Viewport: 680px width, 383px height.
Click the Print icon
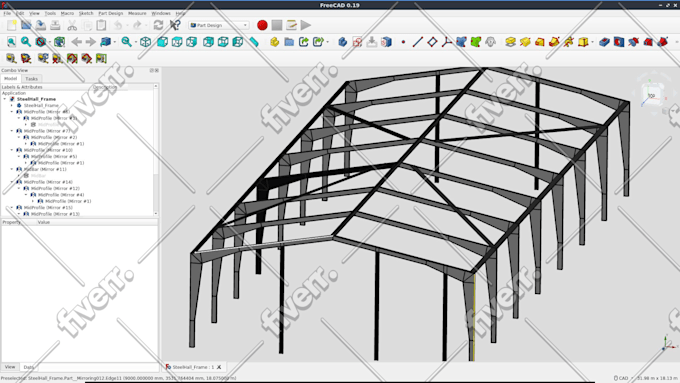55,25
